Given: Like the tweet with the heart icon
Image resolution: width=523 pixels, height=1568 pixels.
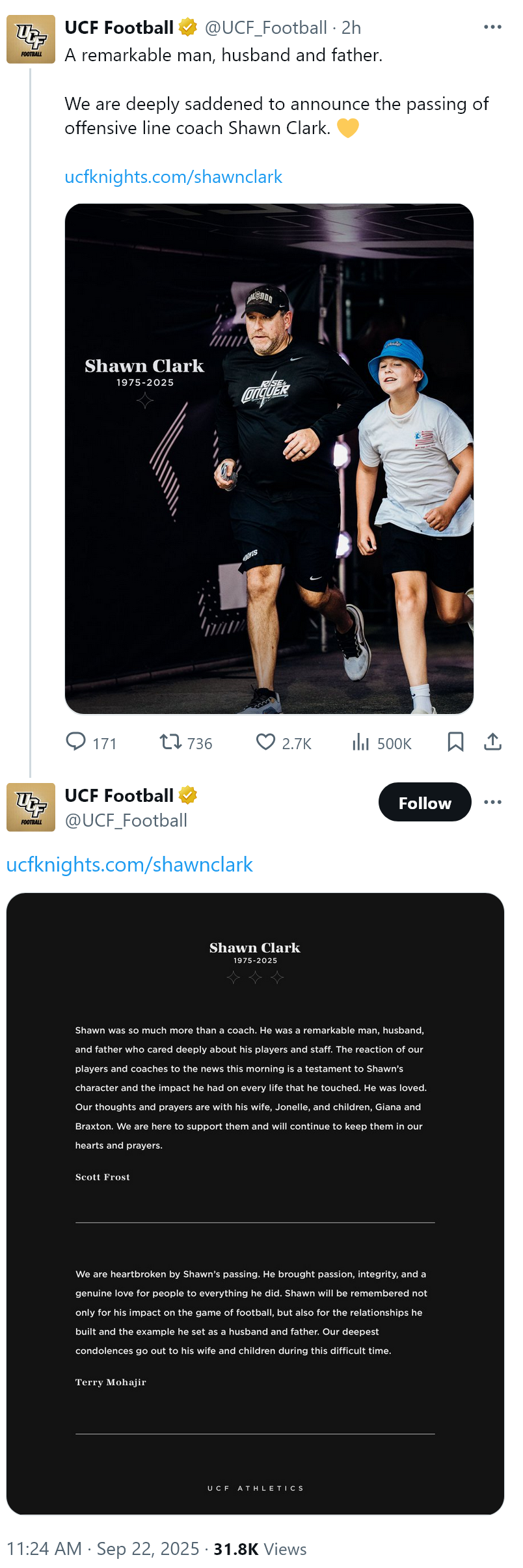Looking at the screenshot, I should (265, 742).
